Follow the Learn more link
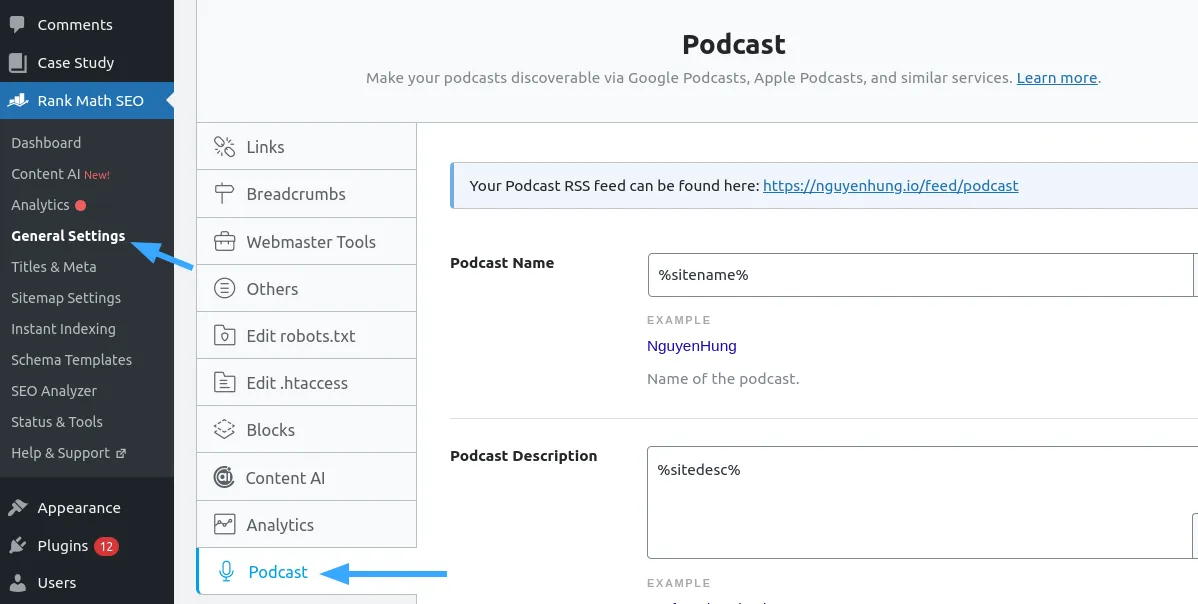Viewport: 1198px width, 604px height. pos(1057,78)
